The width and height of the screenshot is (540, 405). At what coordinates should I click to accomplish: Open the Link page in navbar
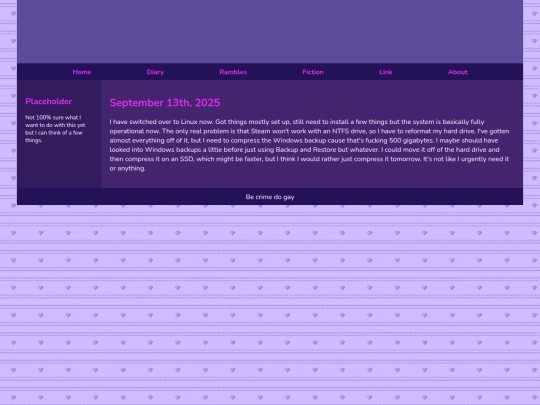pyautogui.click(x=386, y=72)
